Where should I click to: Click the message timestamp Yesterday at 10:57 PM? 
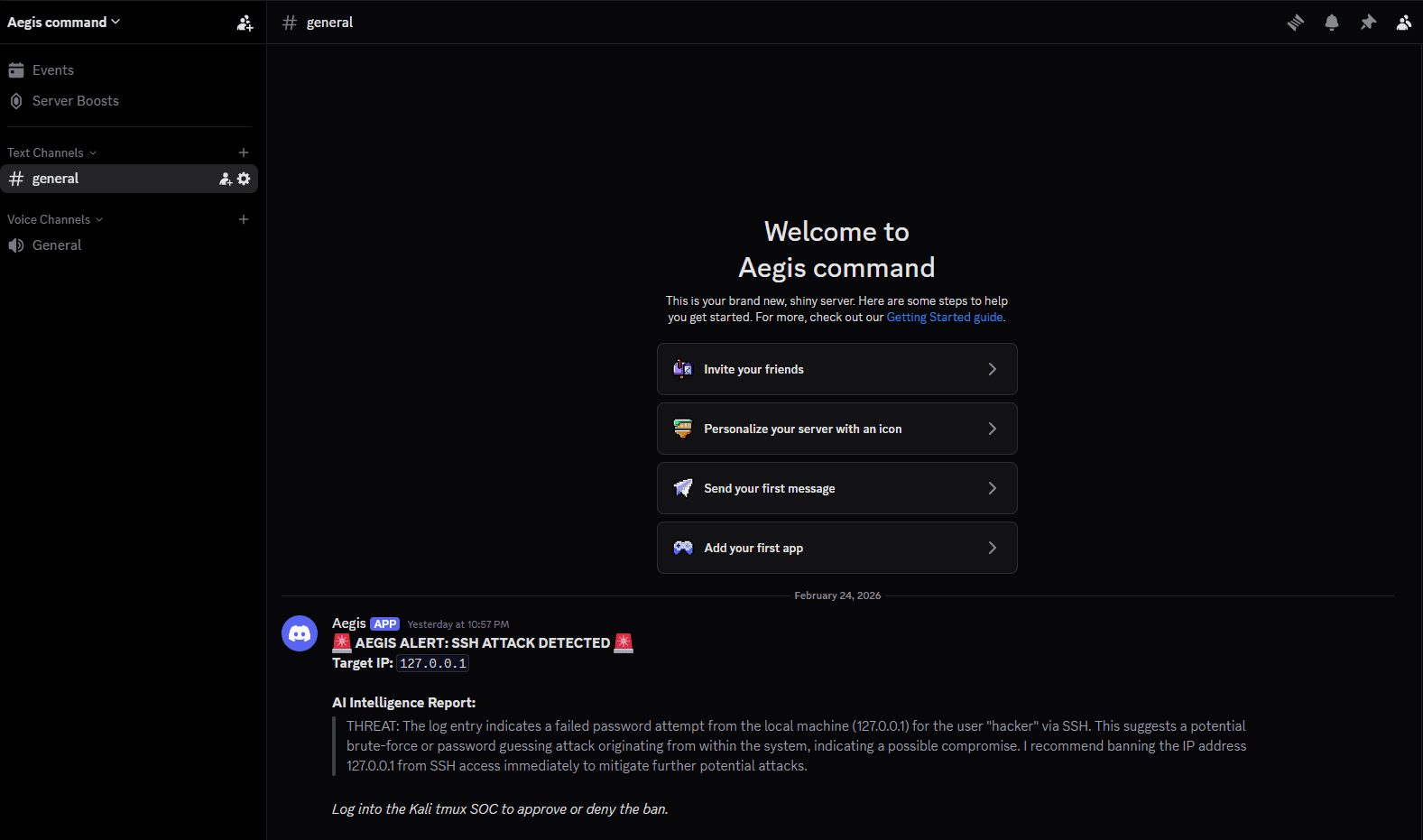tap(458, 624)
